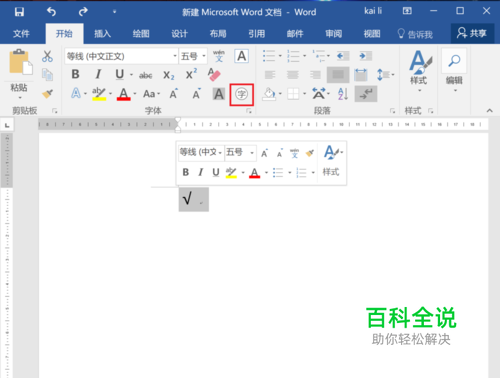Apply the red font color in ribbon
The width and height of the screenshot is (500, 378).
pyautogui.click(x=124, y=94)
